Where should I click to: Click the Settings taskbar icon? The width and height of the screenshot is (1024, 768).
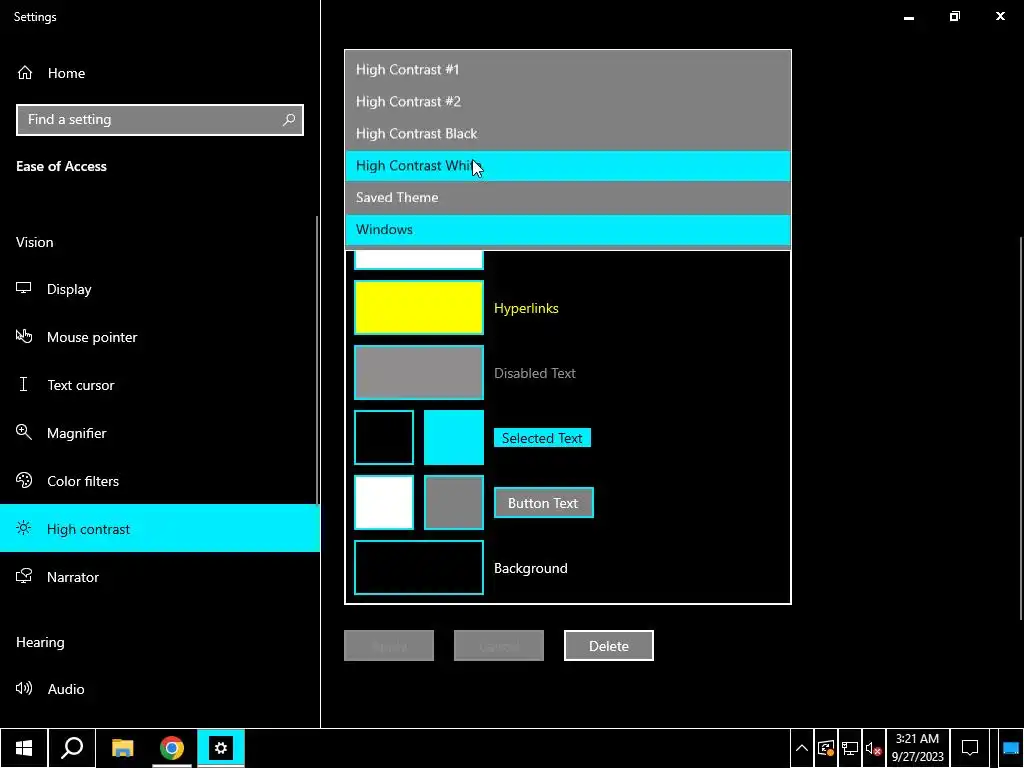[x=221, y=748]
